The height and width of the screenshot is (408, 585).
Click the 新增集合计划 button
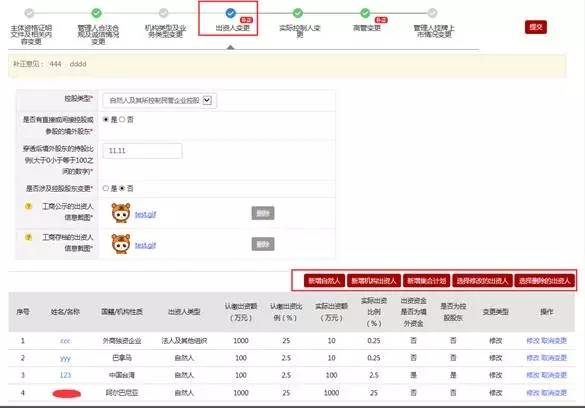tap(426, 280)
